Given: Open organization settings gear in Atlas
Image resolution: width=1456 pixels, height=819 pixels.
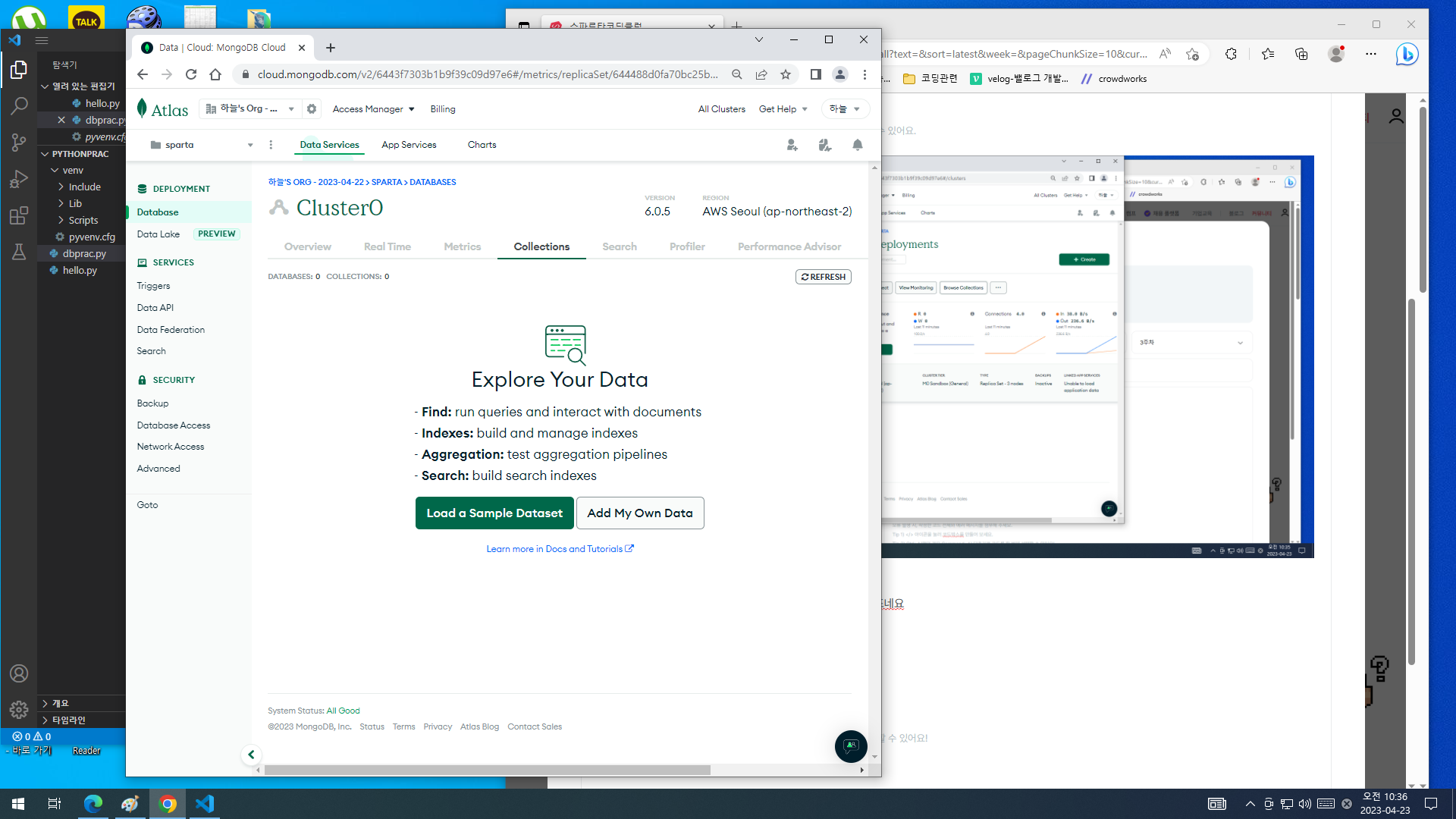Looking at the screenshot, I should (x=312, y=109).
